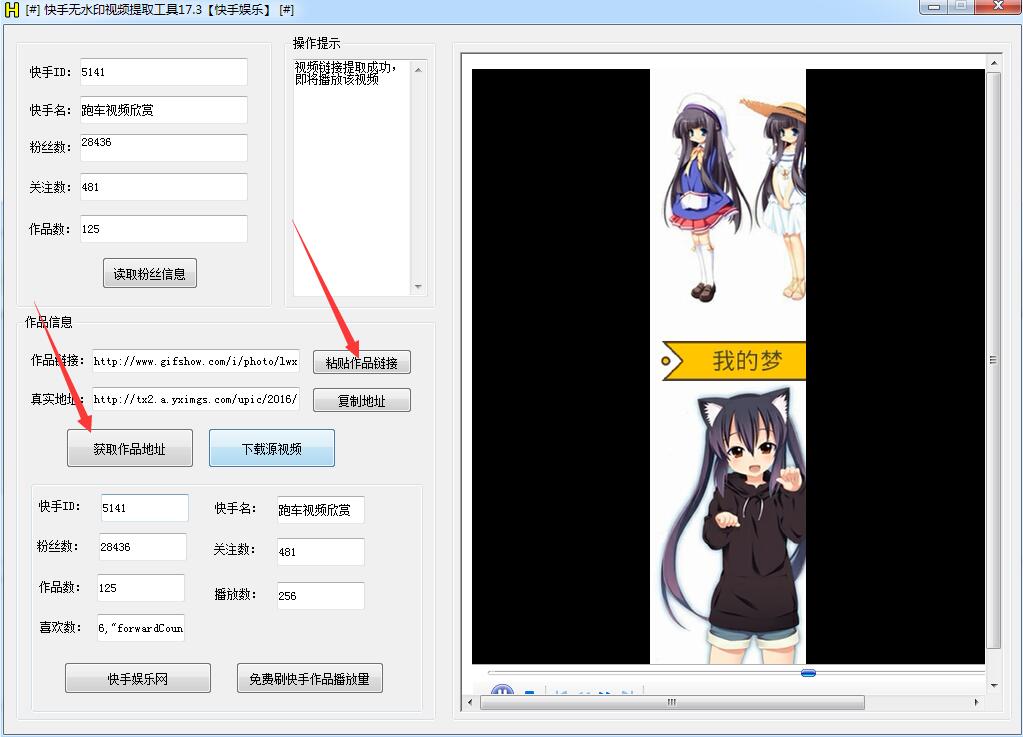Click the up arrow of the 操作提示 scrollbar
The image size is (1023, 737).
[418, 70]
